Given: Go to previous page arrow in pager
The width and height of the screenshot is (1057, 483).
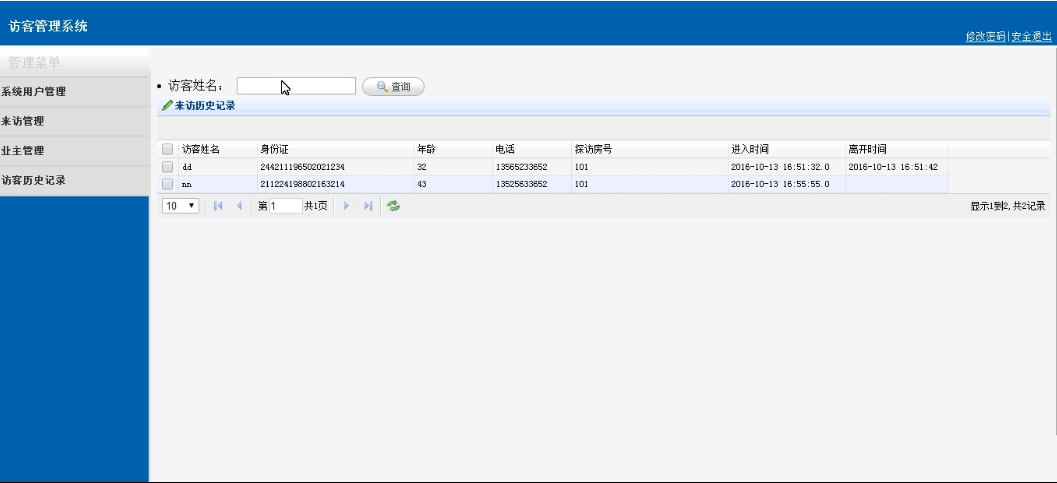Looking at the screenshot, I should click(x=239, y=206).
